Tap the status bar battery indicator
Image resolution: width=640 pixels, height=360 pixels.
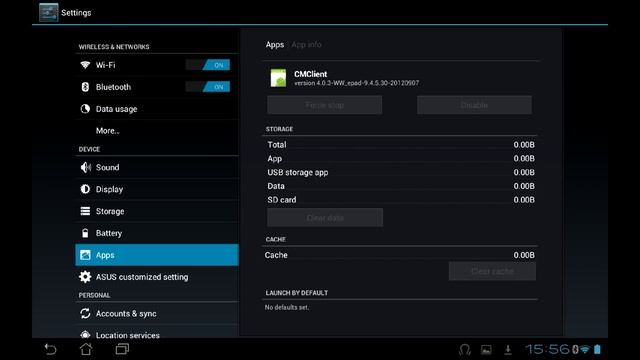click(x=597, y=349)
